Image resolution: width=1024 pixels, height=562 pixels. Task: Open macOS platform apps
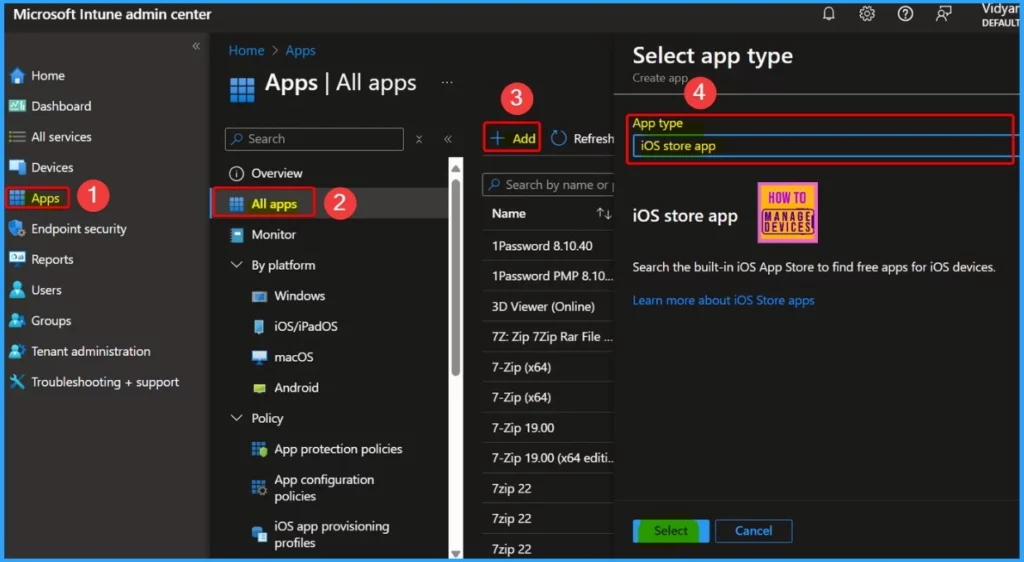294,357
